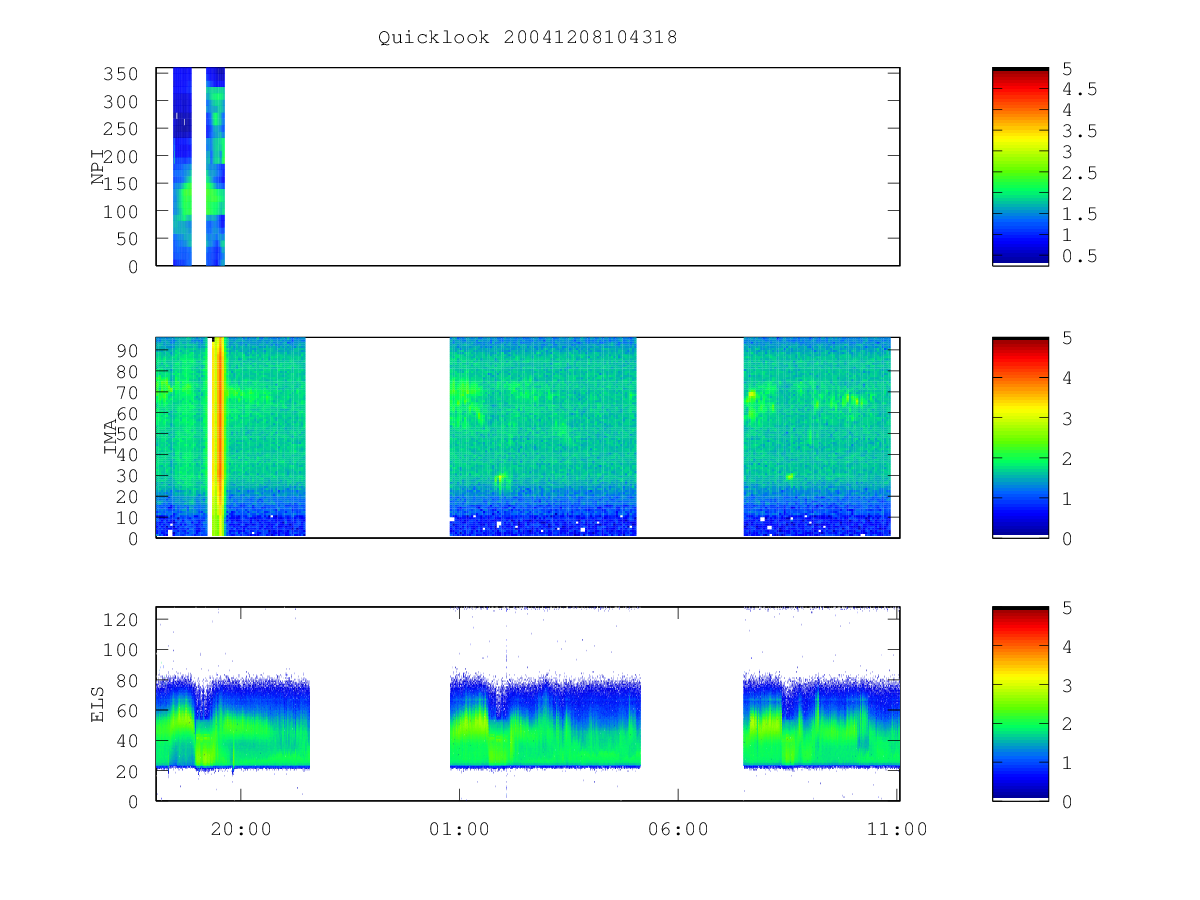The width and height of the screenshot is (1200, 900).
Task: Pick the NPI panel color scale bar
Action: coord(1020,166)
